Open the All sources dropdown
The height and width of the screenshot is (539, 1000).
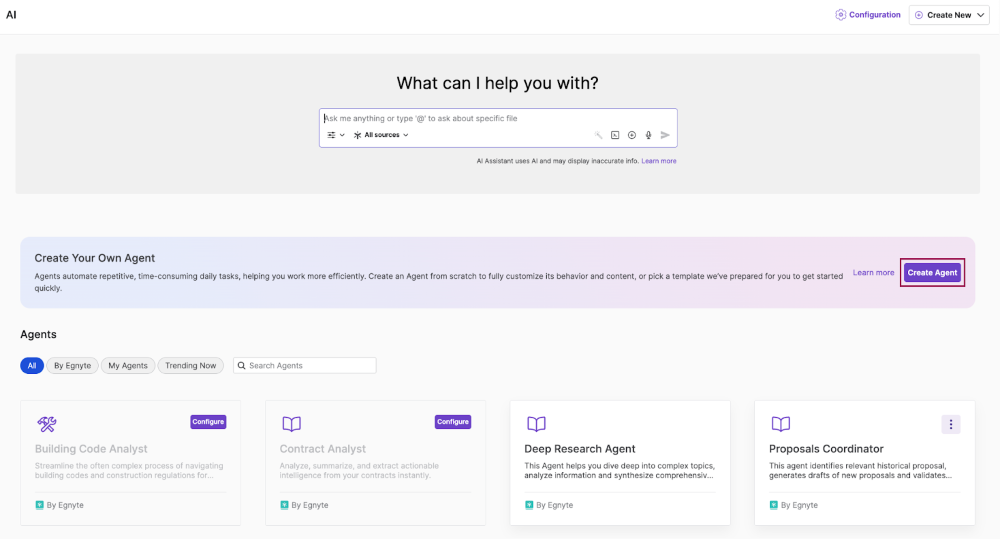(x=381, y=135)
